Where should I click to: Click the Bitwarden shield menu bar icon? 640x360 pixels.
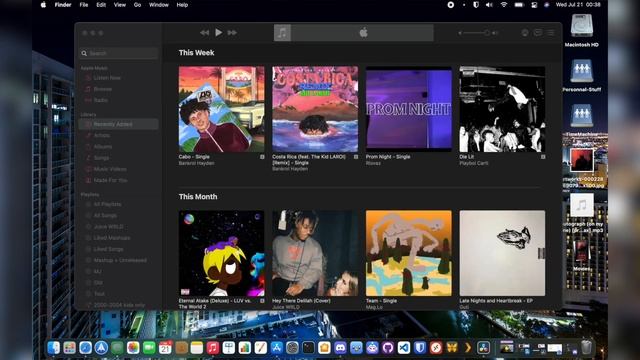476,5
